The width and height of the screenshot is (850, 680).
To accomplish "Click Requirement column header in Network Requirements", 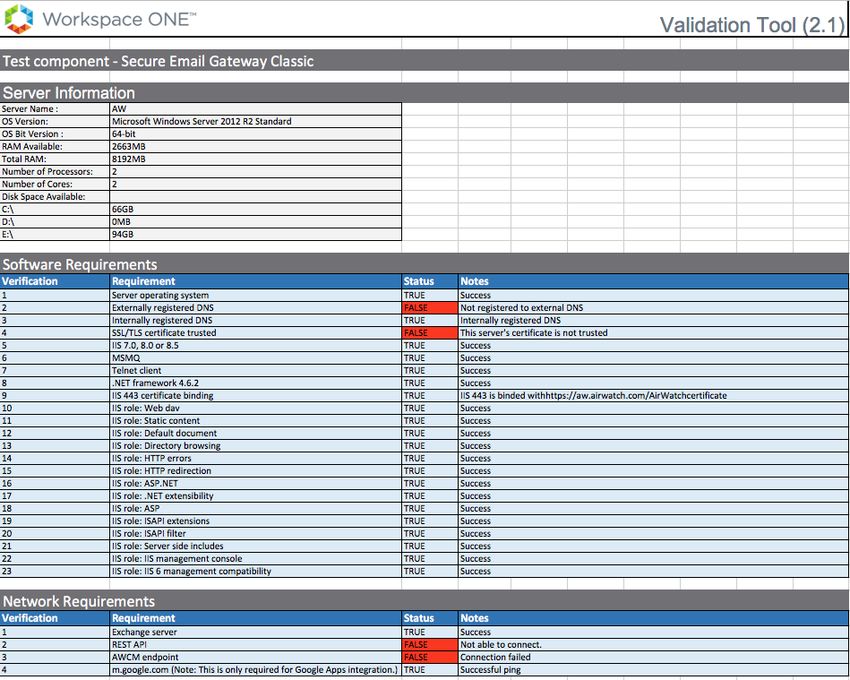I will tap(255, 618).
